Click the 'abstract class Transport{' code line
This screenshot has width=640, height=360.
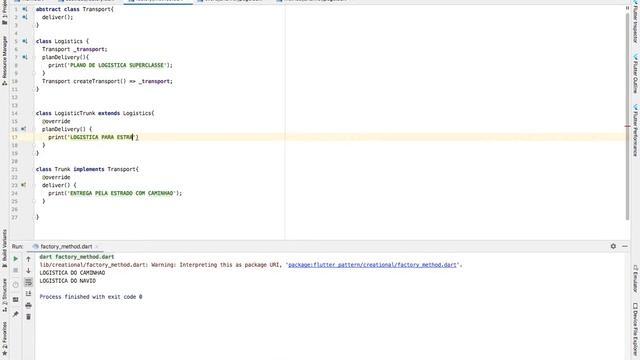(x=75, y=9)
